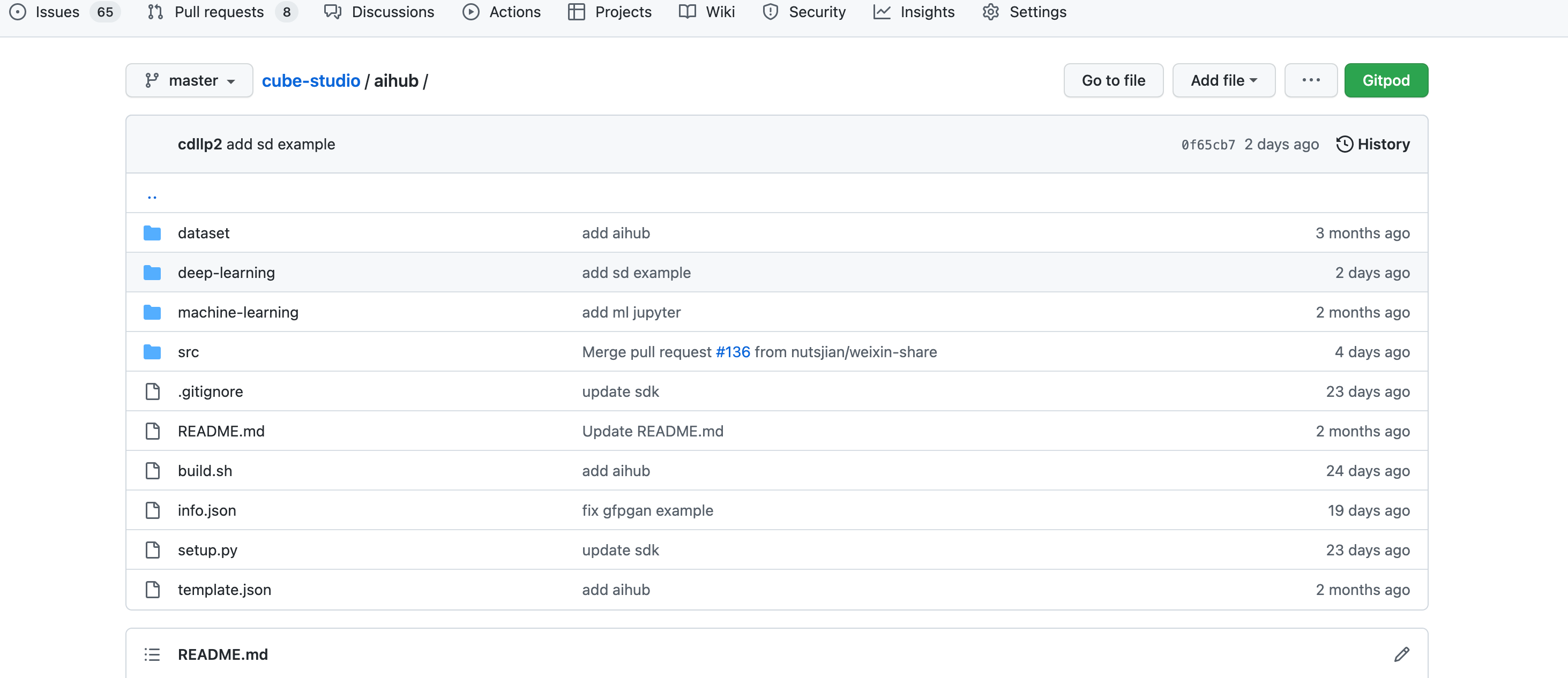Screen dimensions: 1568x678
Task: Click the Security shield icon
Action: click(x=770, y=12)
